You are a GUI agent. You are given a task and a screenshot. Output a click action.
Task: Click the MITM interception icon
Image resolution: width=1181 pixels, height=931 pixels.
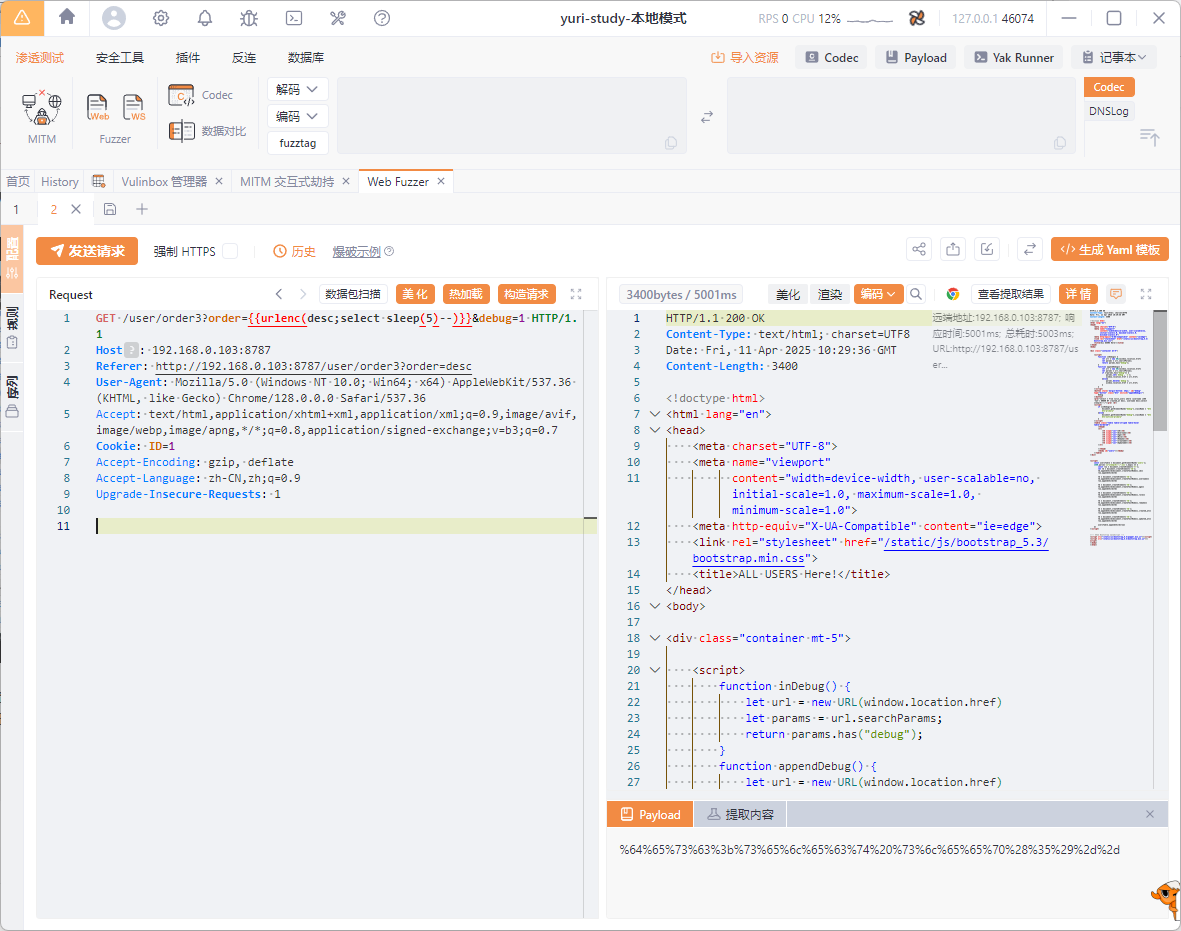coord(42,108)
